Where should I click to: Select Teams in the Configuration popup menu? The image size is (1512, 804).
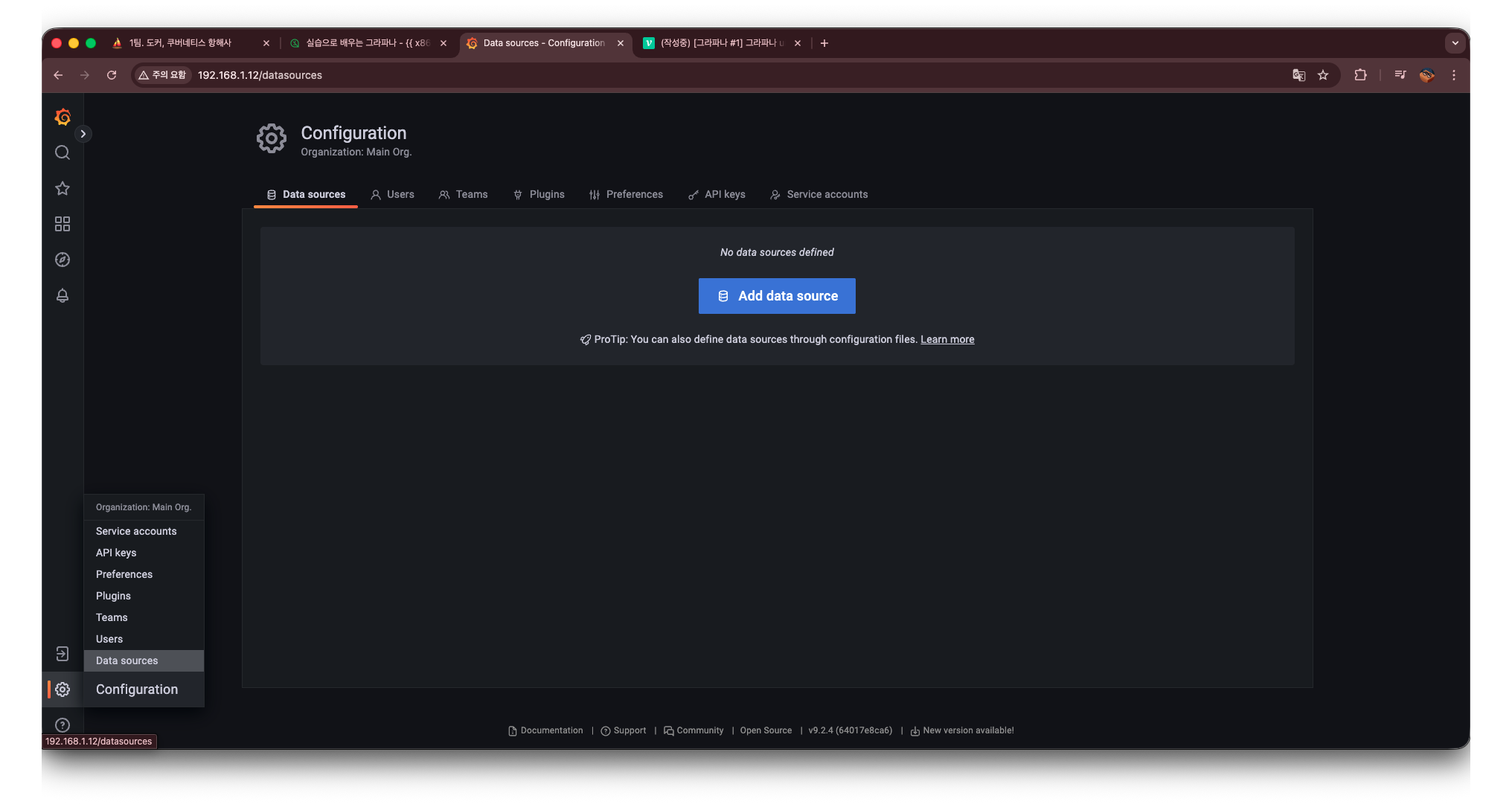point(112,617)
